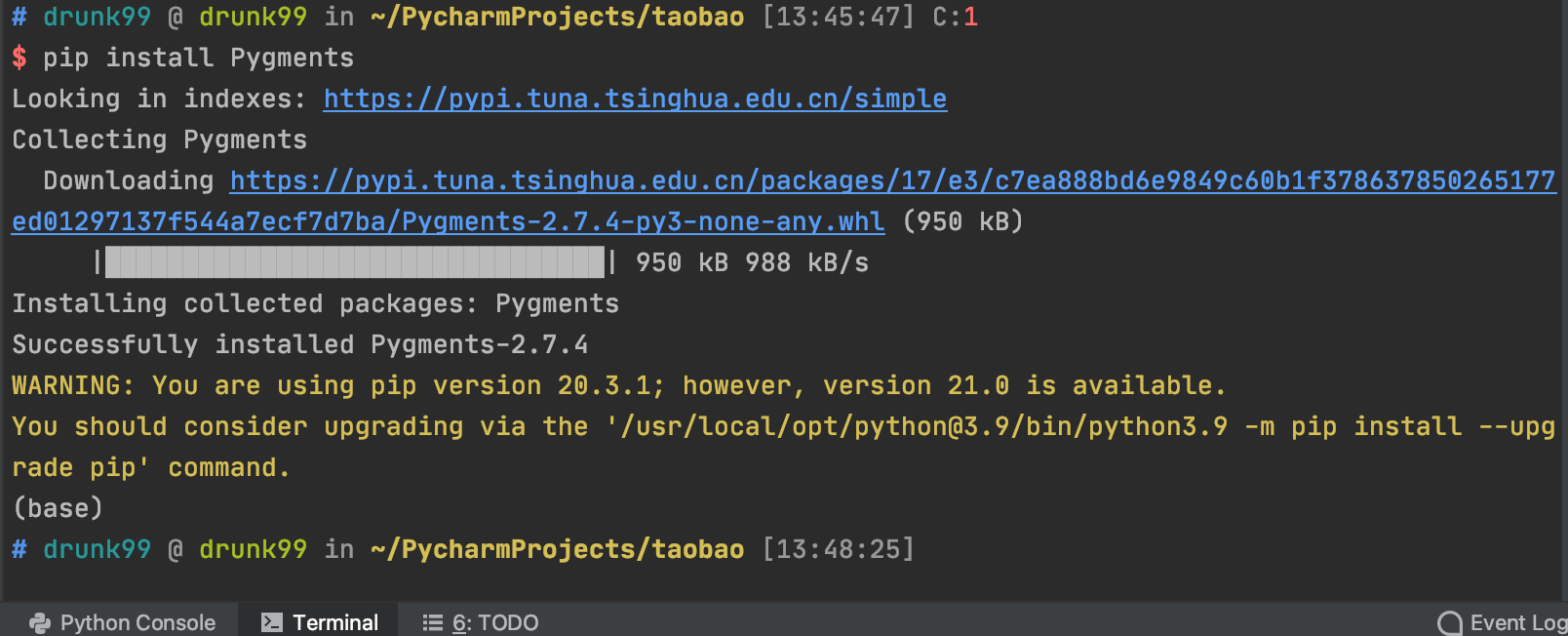Open the pypi.tuna.tsinghua.edu.cn/simple index link
Screen dimensions: 1568x636
coord(635,99)
